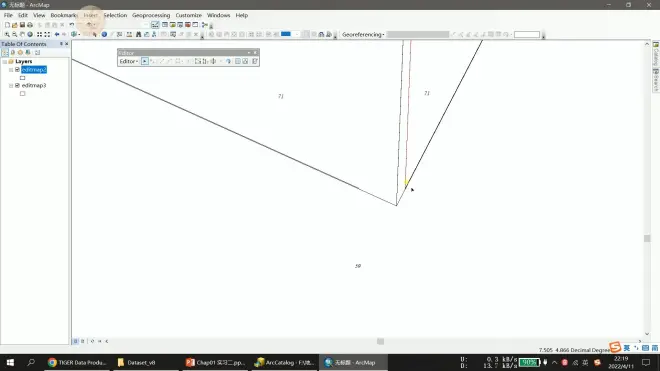Switch to List By Drawing Order view

pos(5,53)
